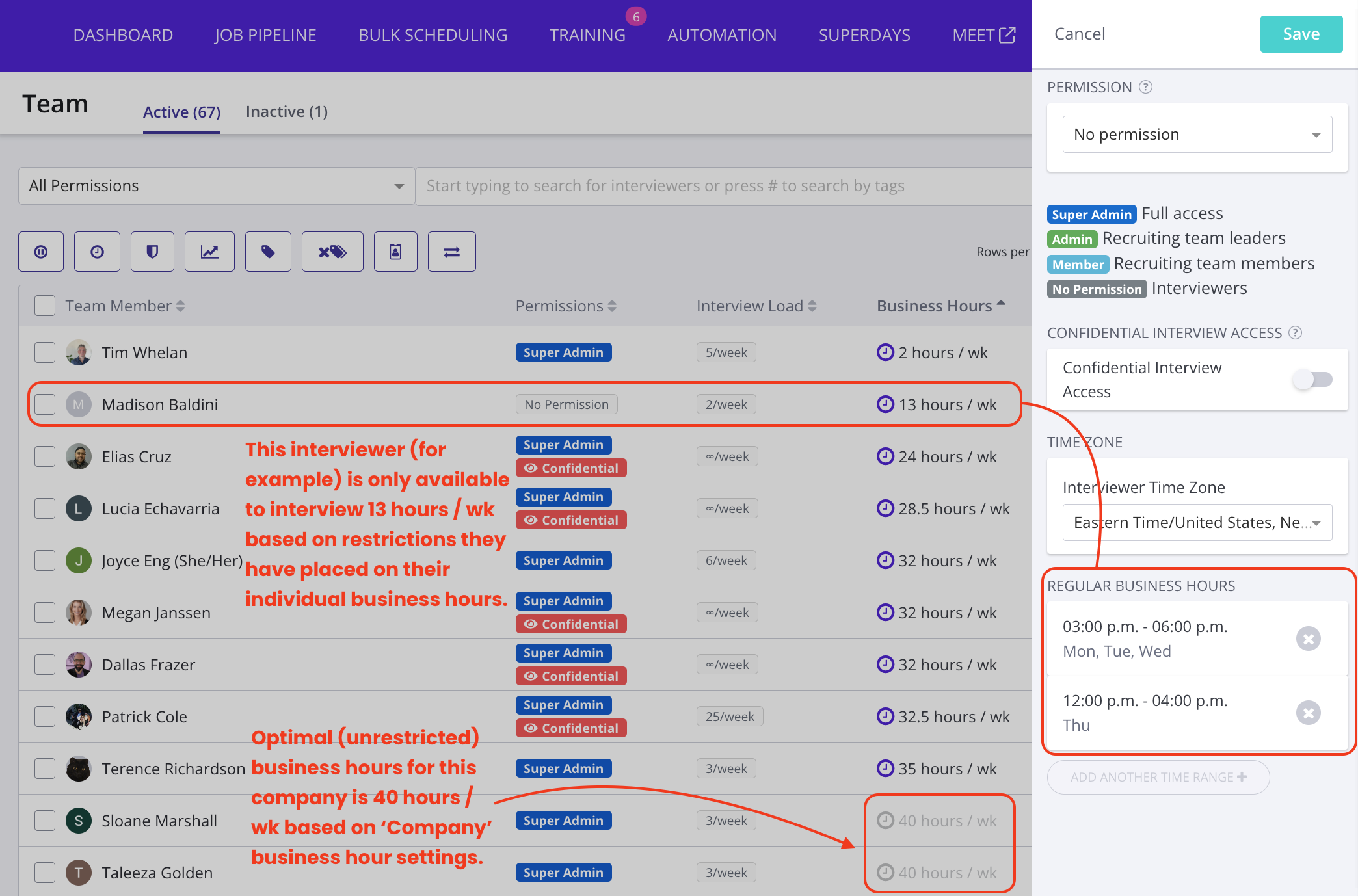Open the No permission dropdown

(1197, 135)
